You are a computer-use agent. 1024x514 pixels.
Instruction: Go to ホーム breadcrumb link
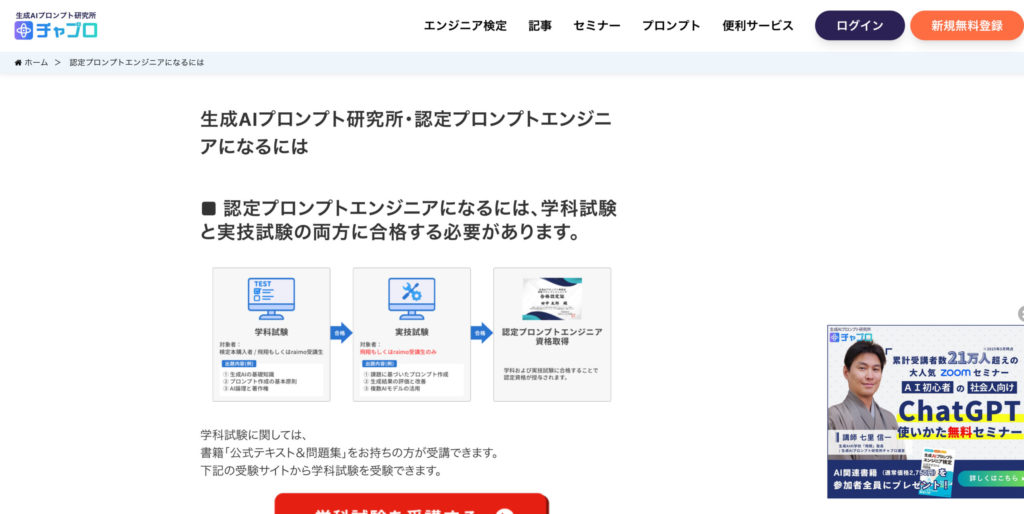click(36, 63)
